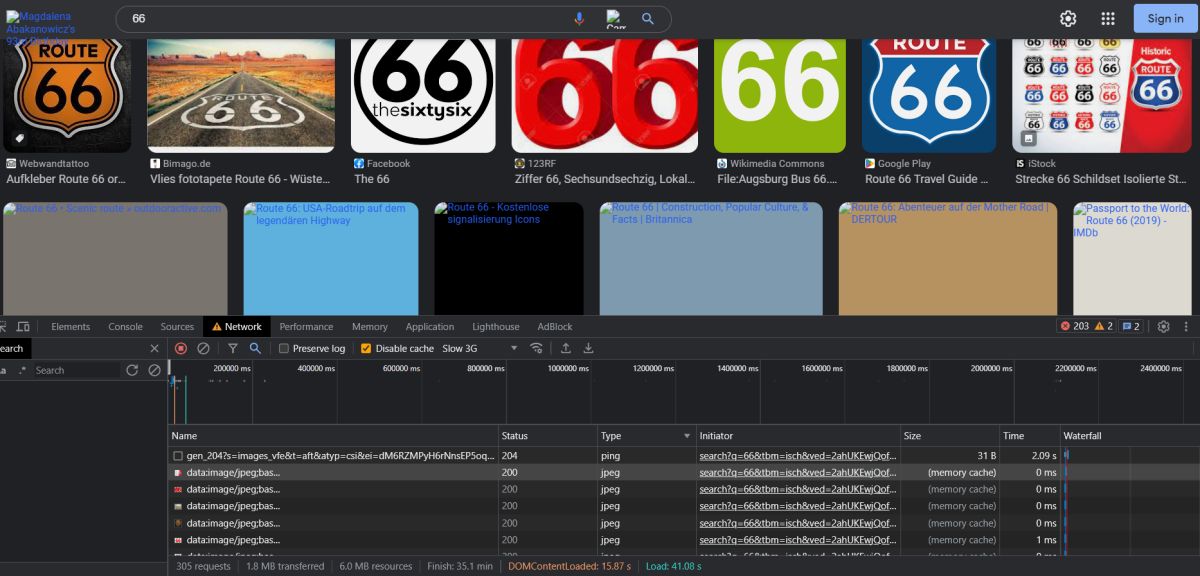
Task: Uncheck the Disable cache checkbox
Action: [366, 348]
